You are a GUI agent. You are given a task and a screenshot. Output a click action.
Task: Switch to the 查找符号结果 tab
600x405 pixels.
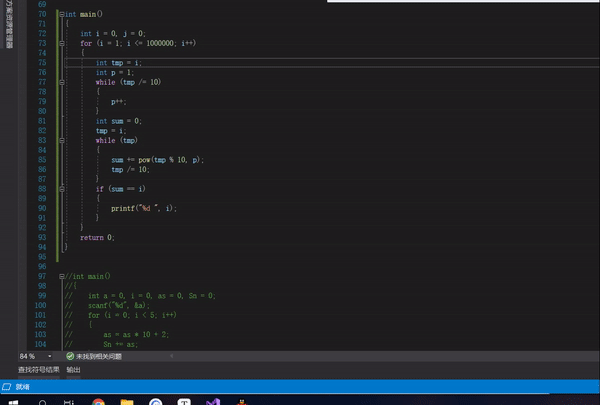click(39, 370)
